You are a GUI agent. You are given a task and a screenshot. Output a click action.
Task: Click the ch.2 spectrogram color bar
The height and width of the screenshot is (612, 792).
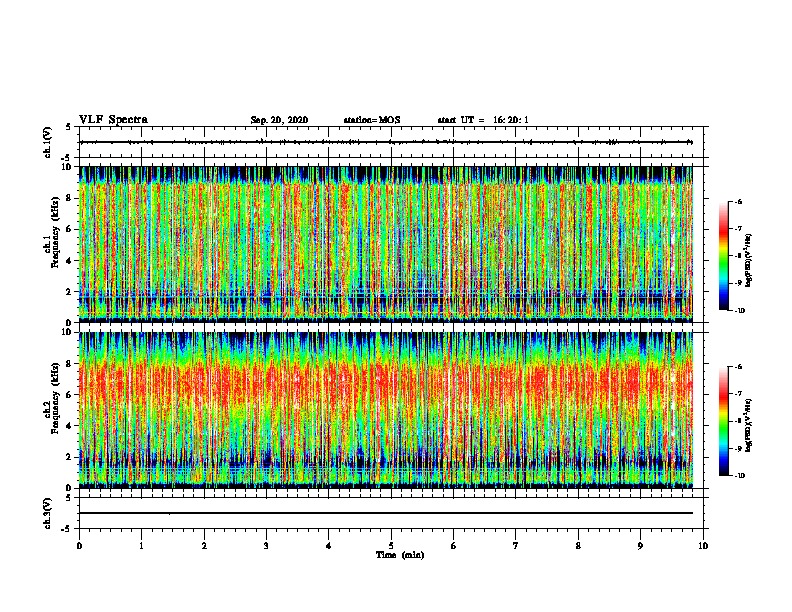tap(724, 421)
